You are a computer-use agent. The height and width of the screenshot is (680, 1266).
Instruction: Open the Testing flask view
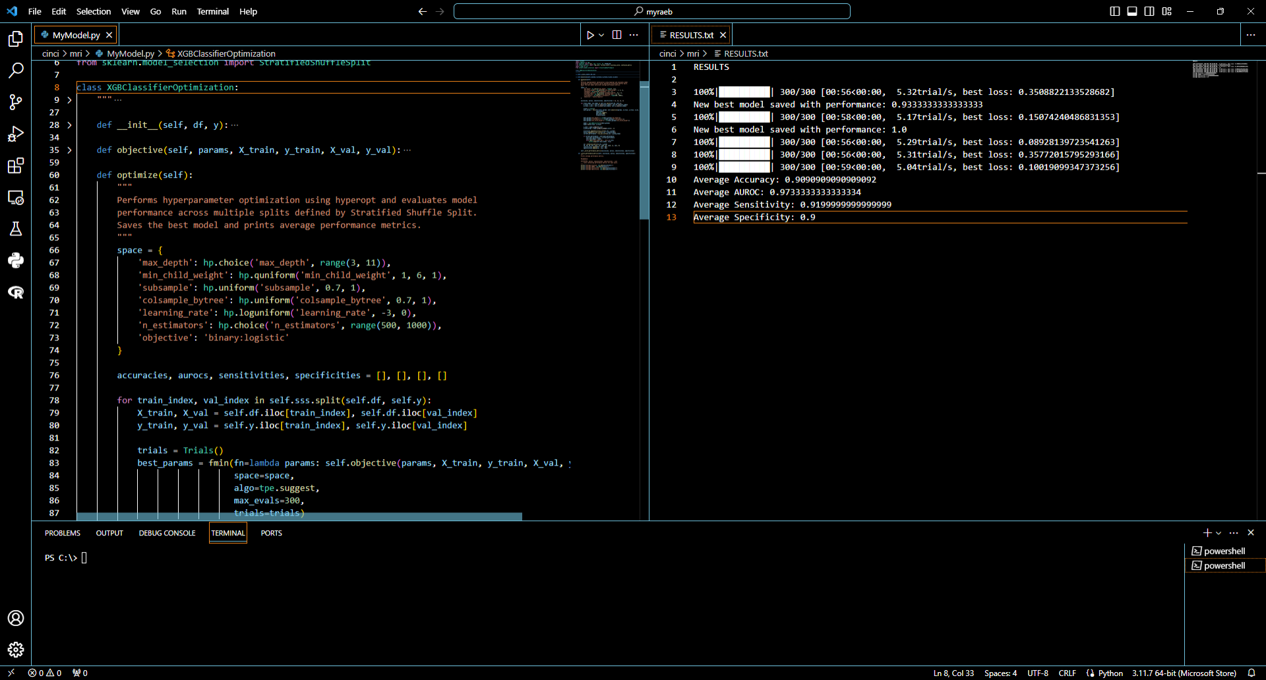tap(16, 229)
